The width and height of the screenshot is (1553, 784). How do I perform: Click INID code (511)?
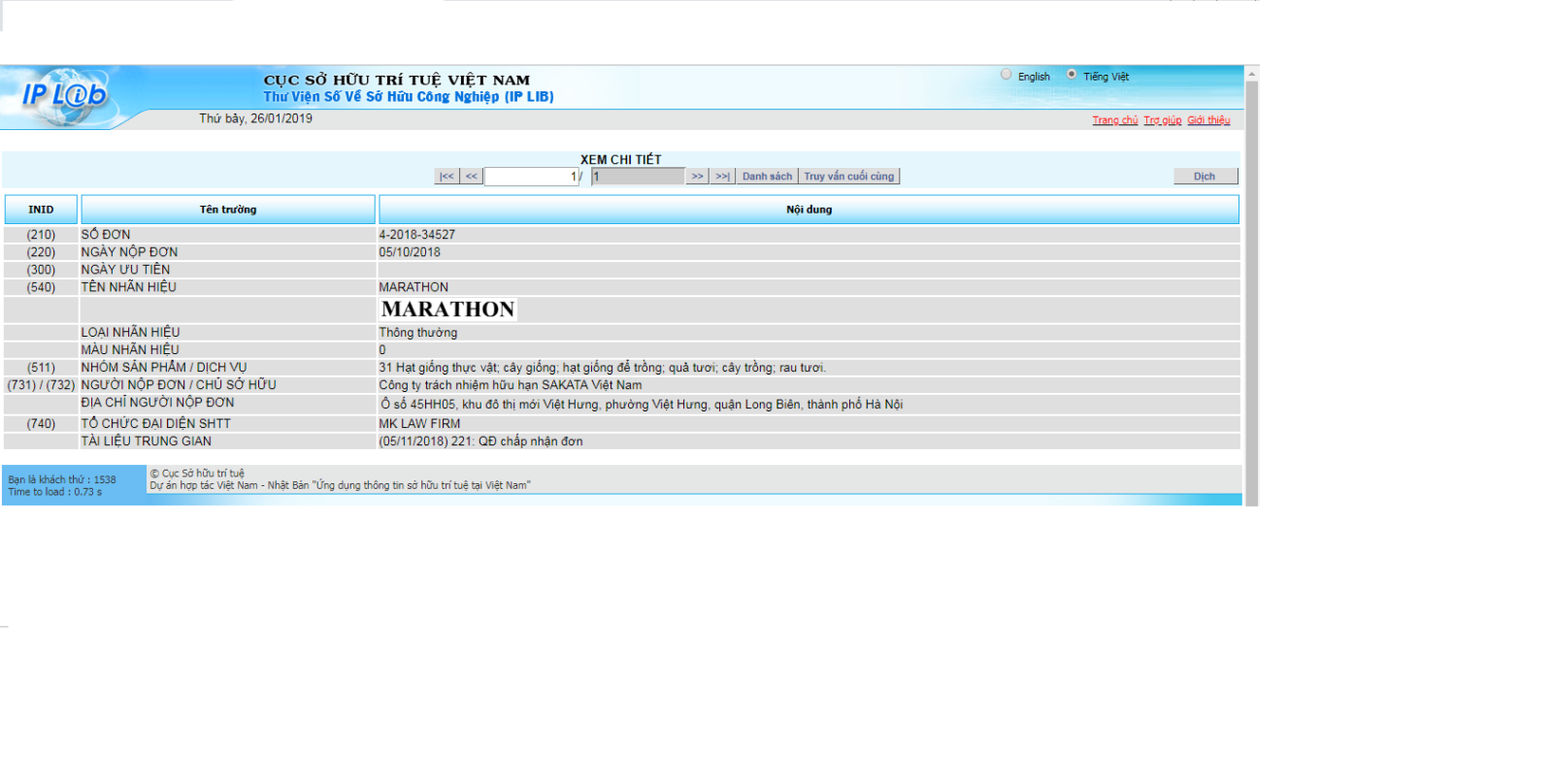(x=41, y=368)
